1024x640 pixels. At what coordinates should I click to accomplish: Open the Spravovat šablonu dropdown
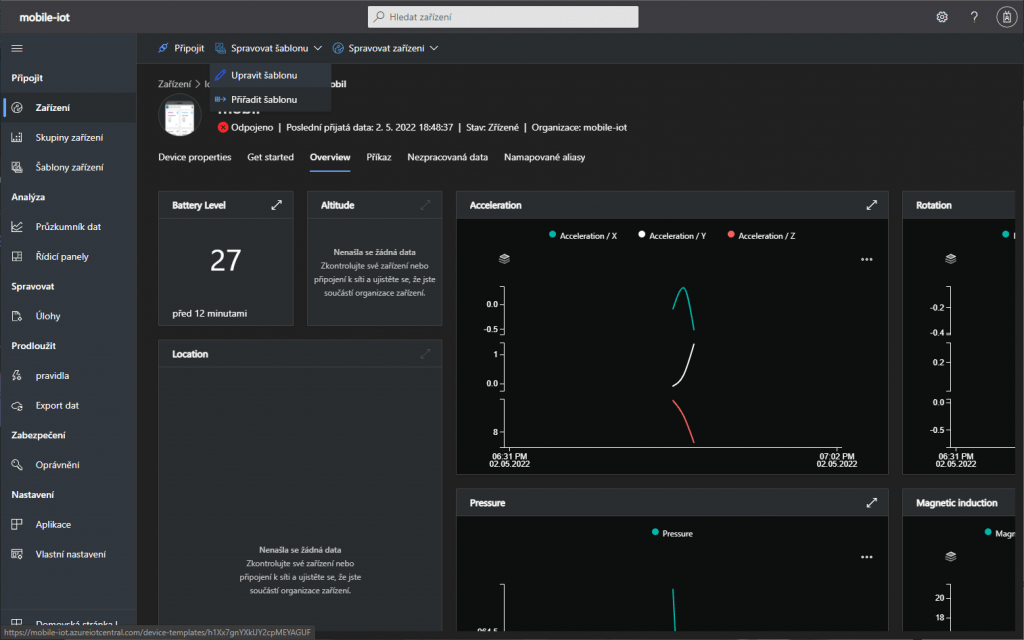pos(268,48)
